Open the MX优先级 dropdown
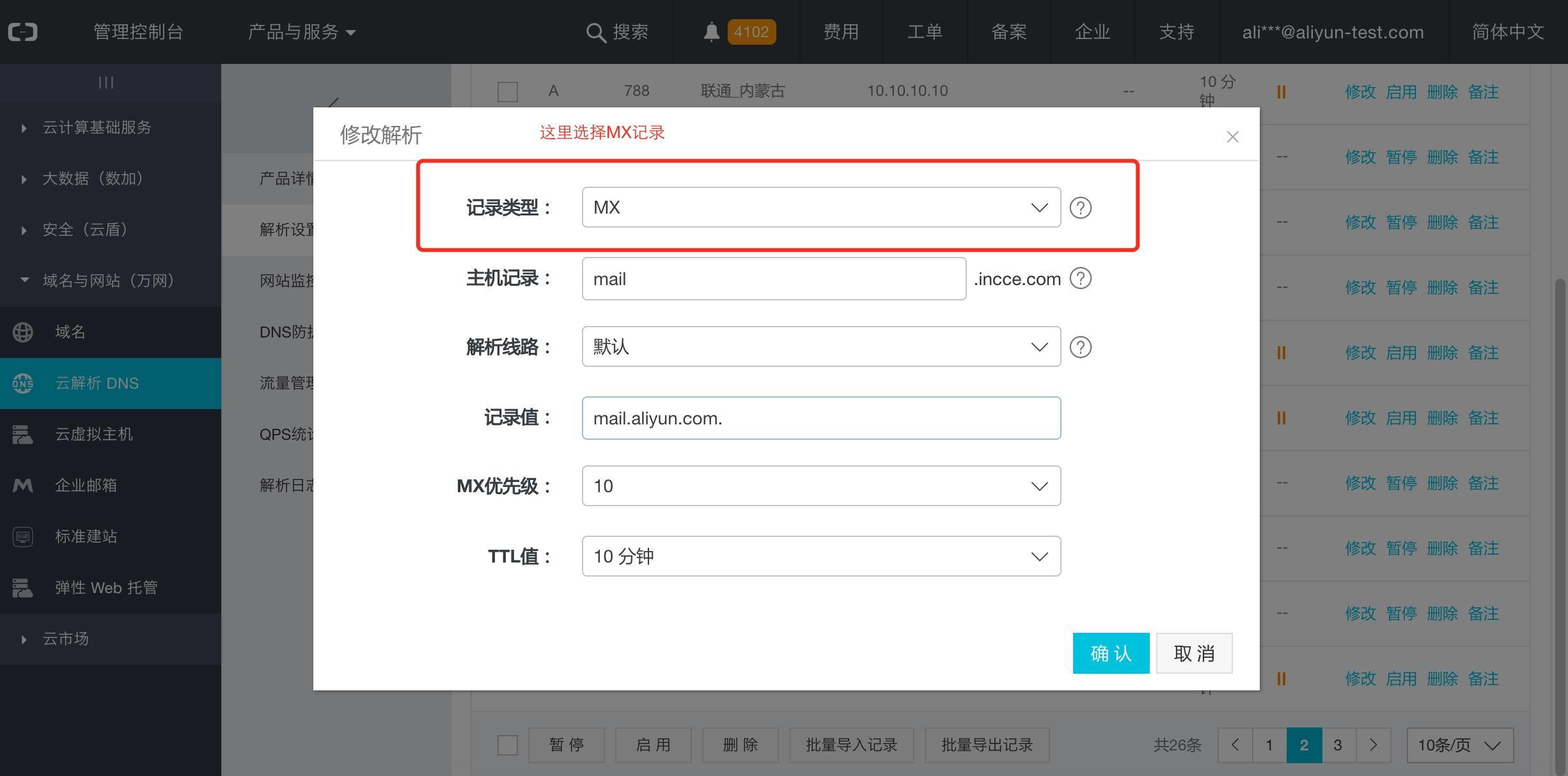 821,486
